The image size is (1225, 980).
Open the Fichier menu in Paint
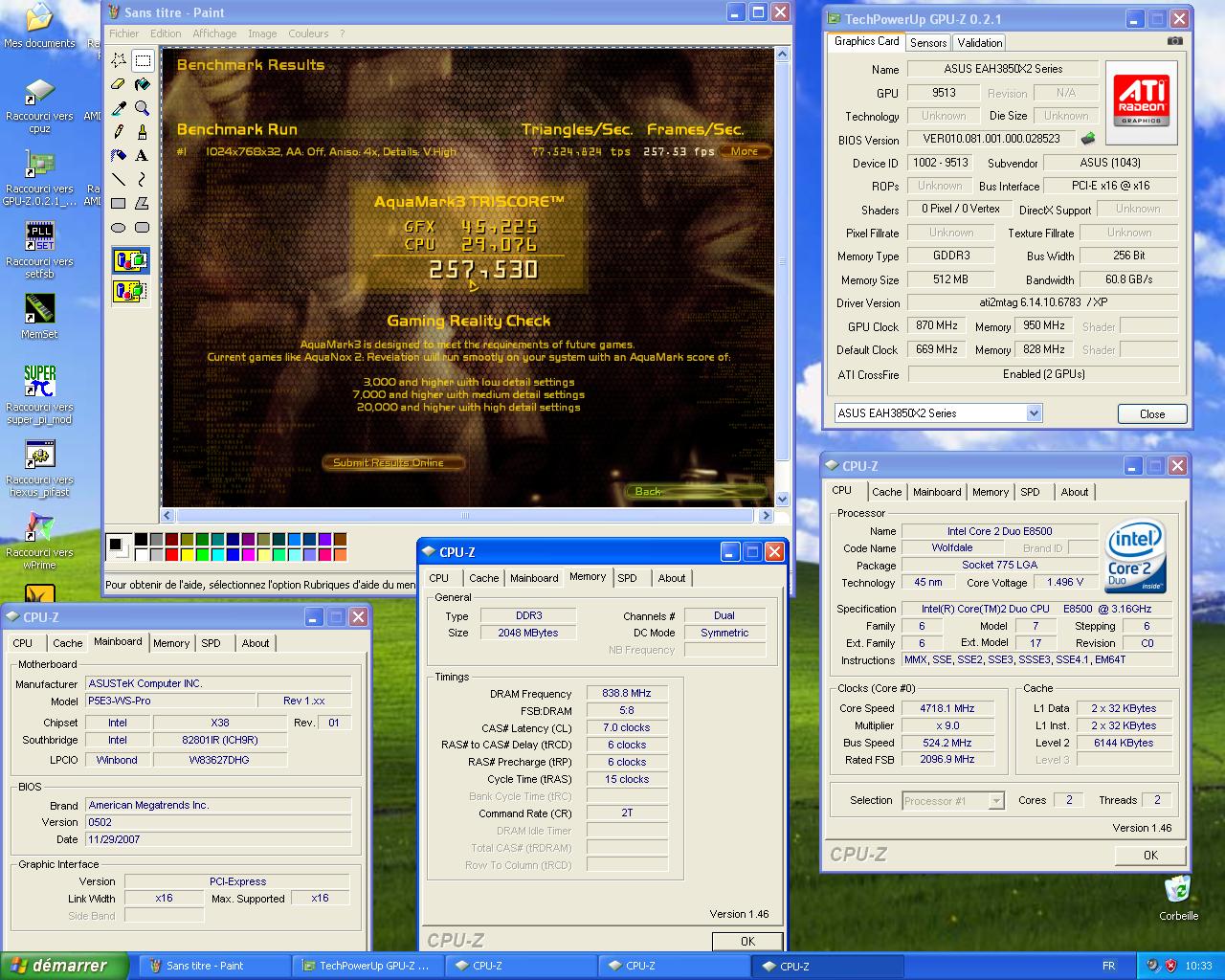[124, 33]
